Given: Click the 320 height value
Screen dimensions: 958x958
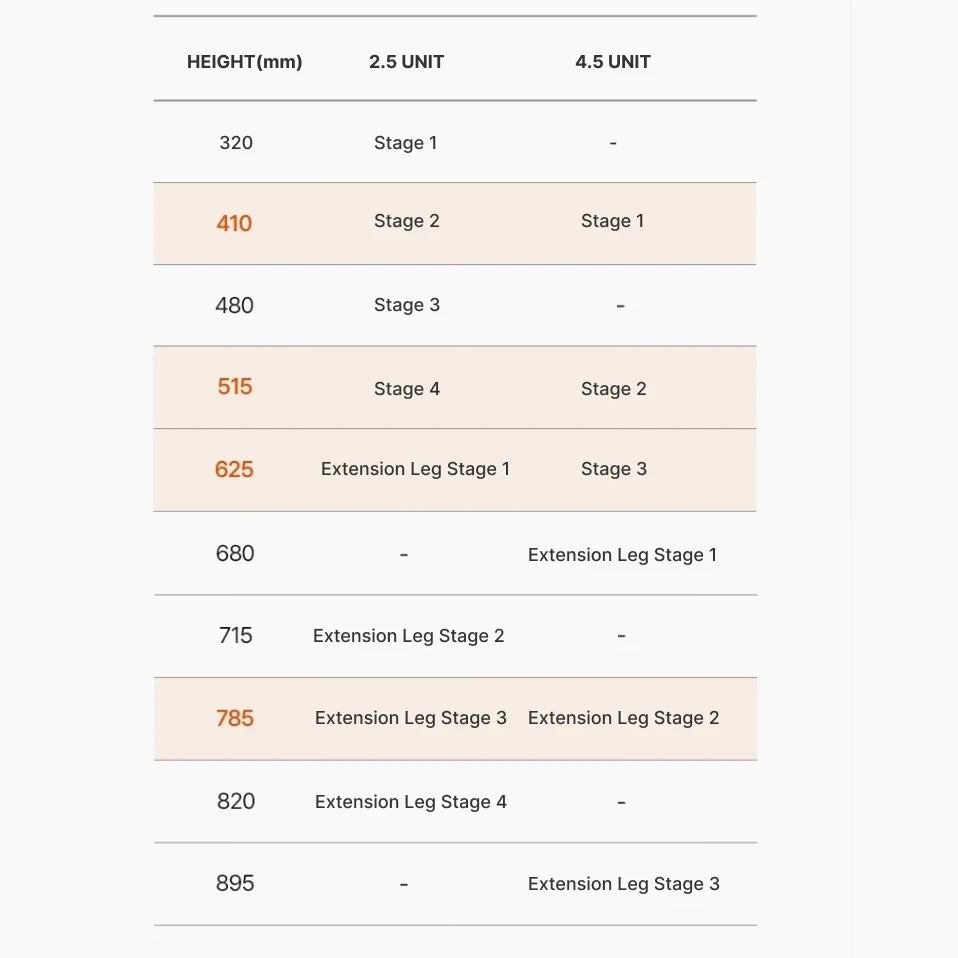Looking at the screenshot, I should 236,143.
